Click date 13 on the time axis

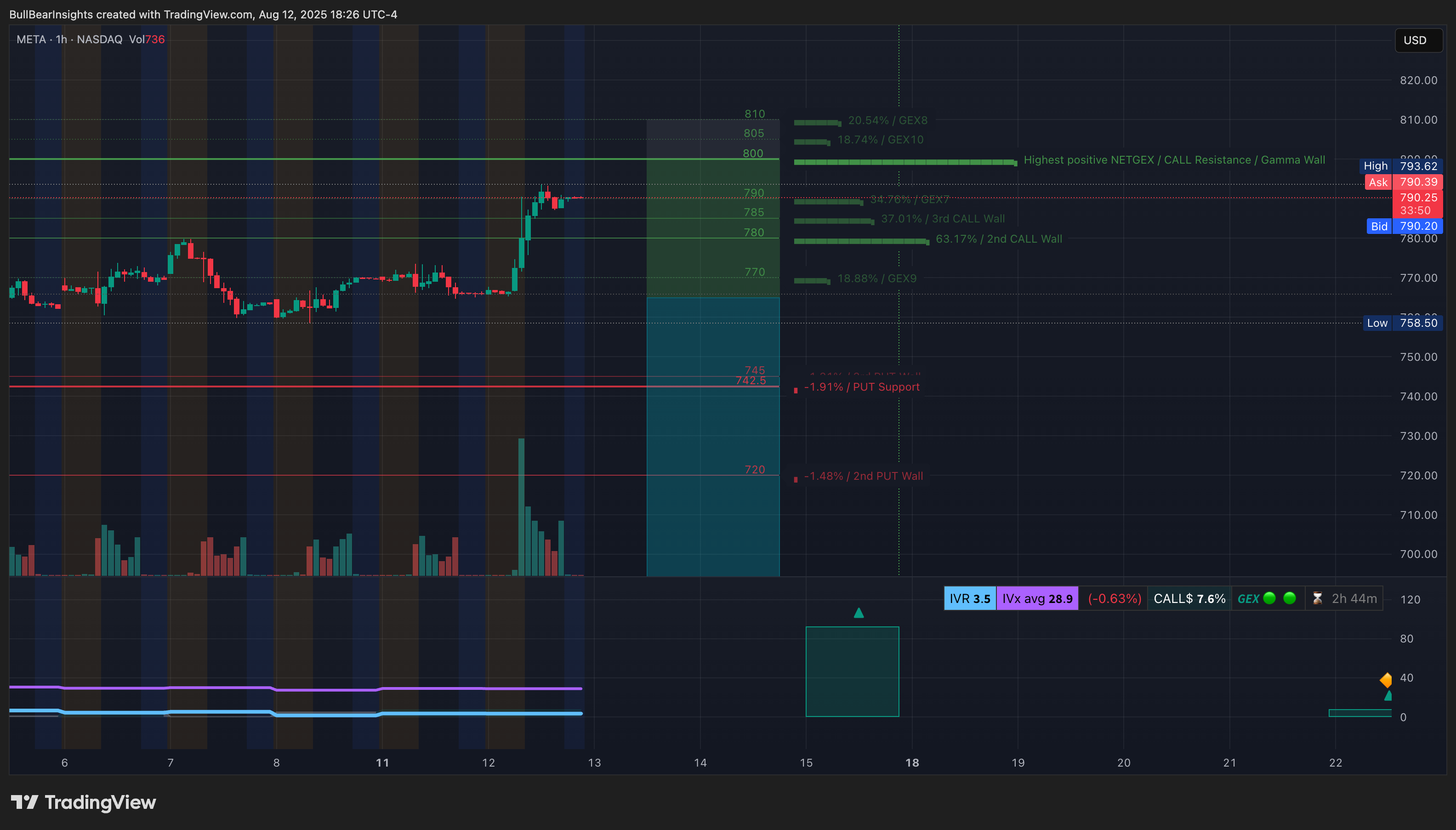(594, 763)
